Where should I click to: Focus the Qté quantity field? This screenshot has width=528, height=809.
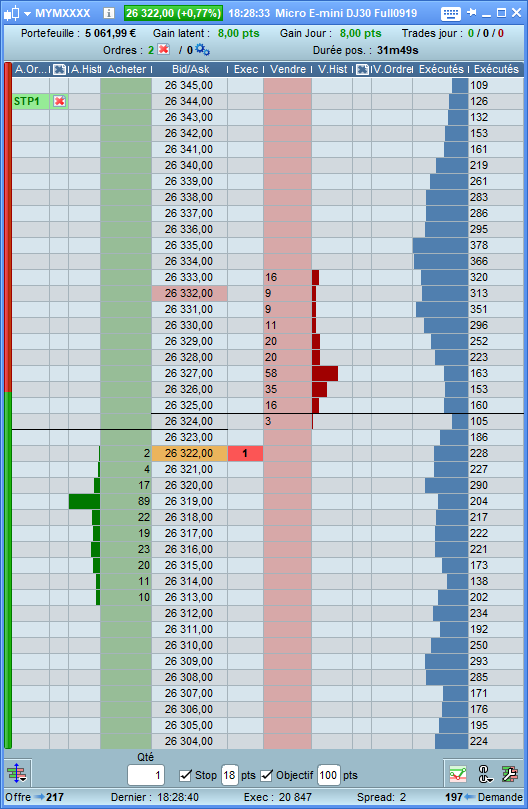point(146,775)
